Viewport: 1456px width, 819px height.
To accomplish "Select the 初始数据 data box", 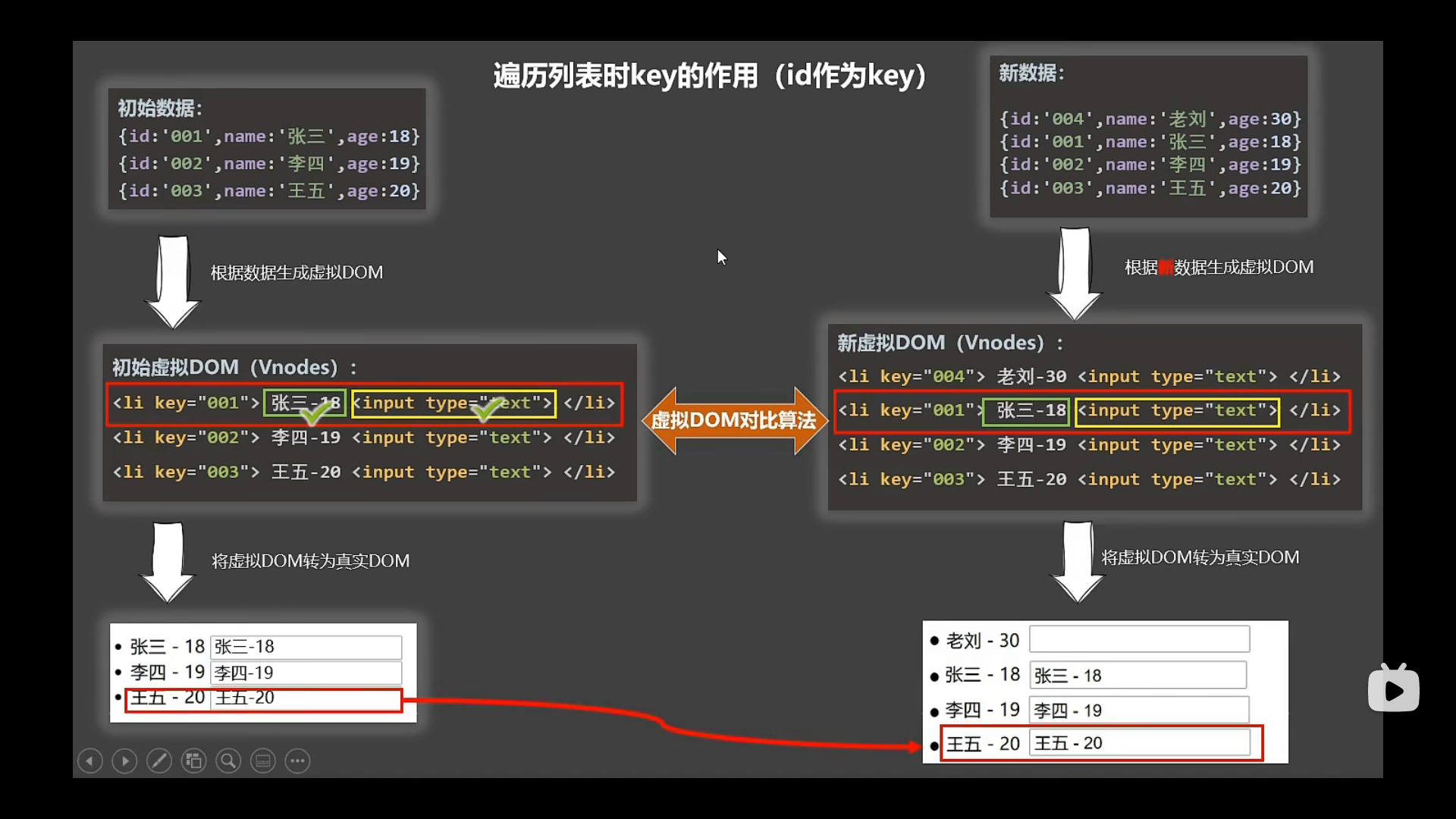I will click(x=267, y=149).
